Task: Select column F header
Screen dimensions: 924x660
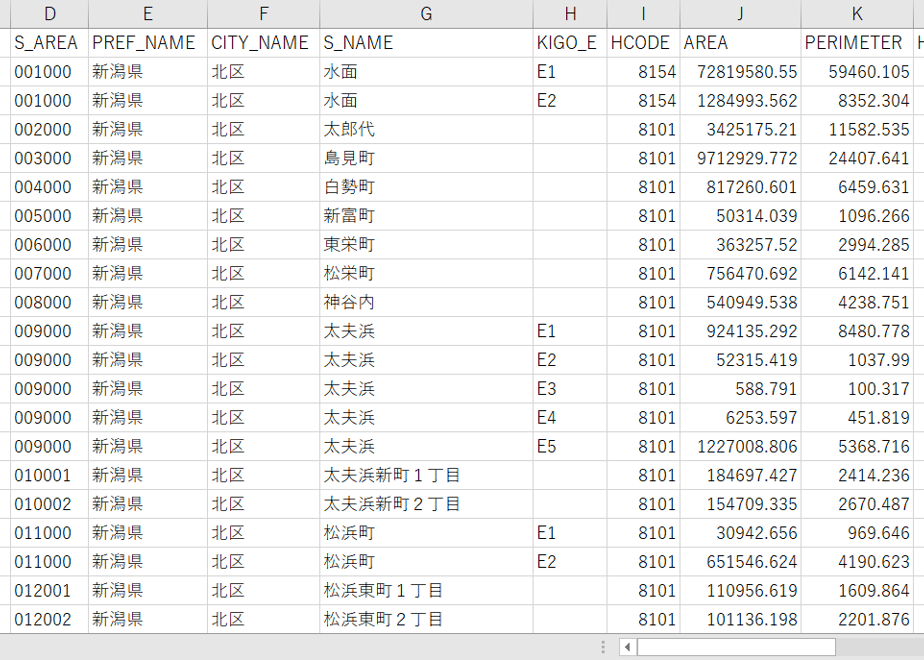Action: click(263, 14)
